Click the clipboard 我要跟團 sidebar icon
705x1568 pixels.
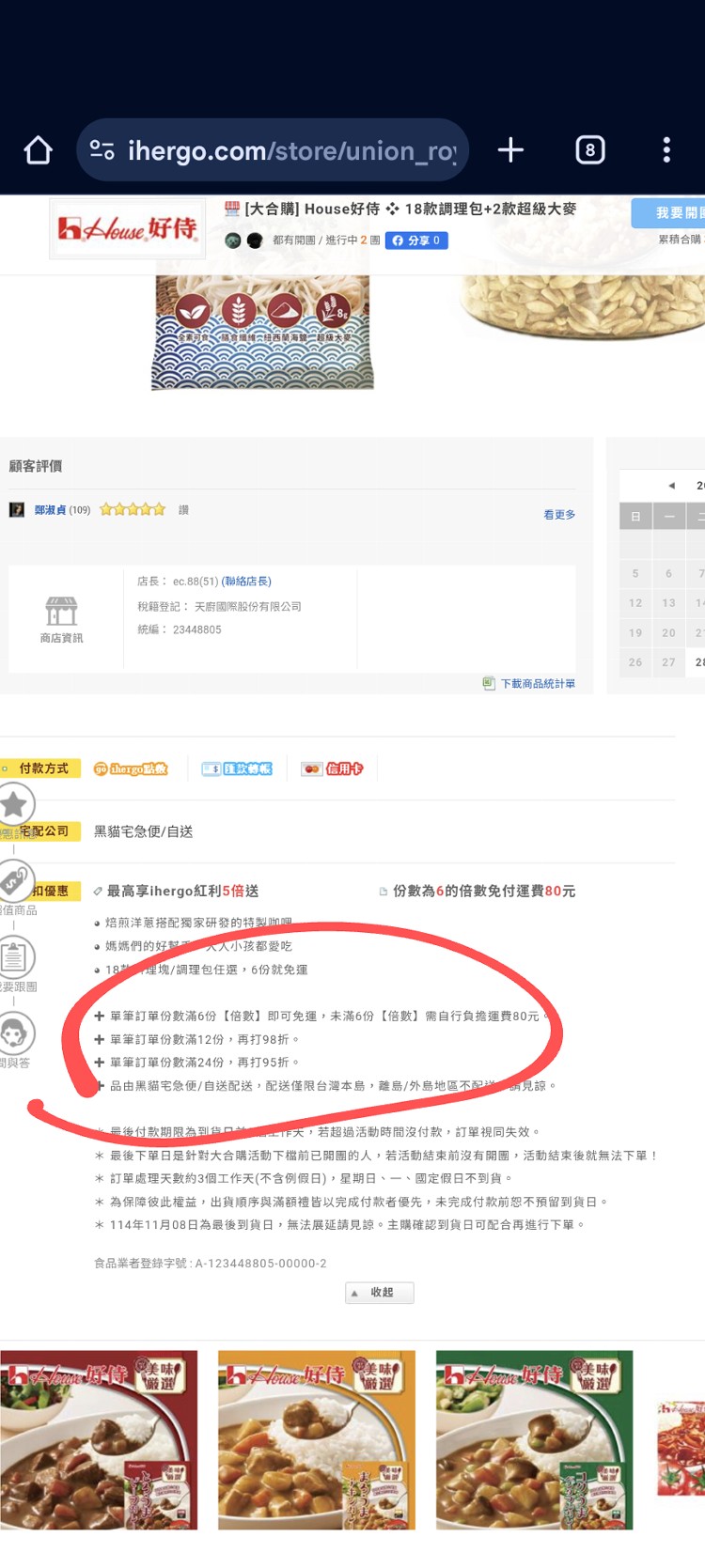point(14,957)
